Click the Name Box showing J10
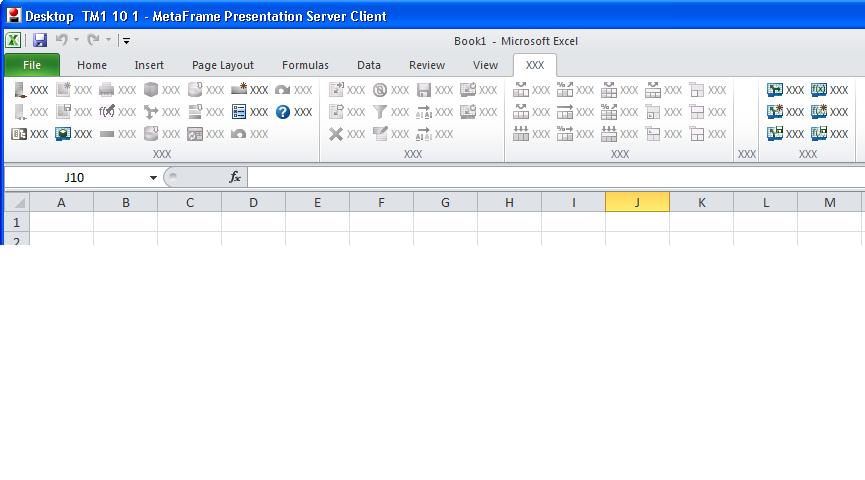This screenshot has height=480, width=865. click(74, 178)
